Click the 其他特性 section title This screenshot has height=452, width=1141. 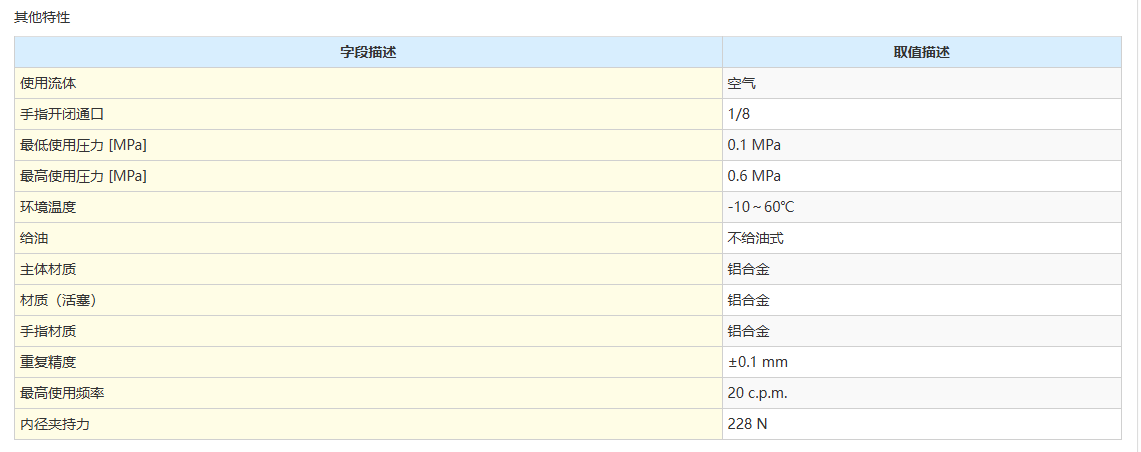[42, 18]
